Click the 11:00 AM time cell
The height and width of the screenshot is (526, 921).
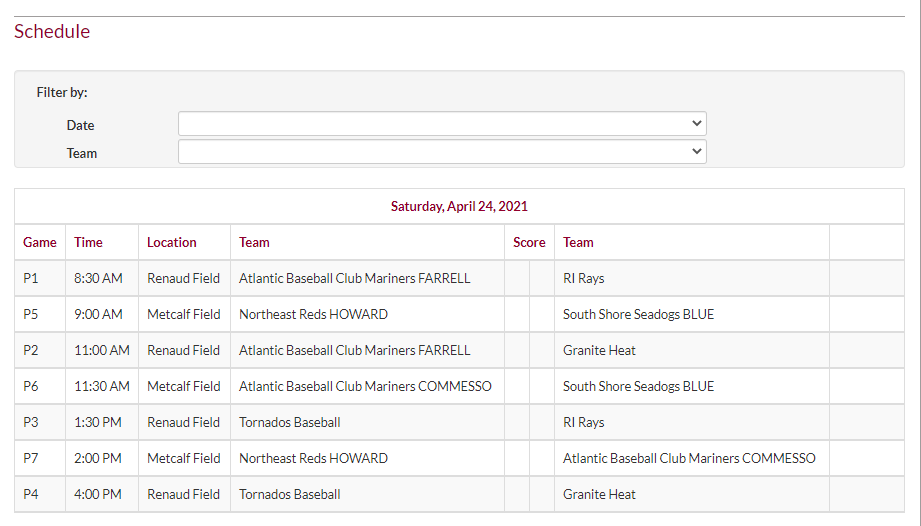click(x=102, y=351)
